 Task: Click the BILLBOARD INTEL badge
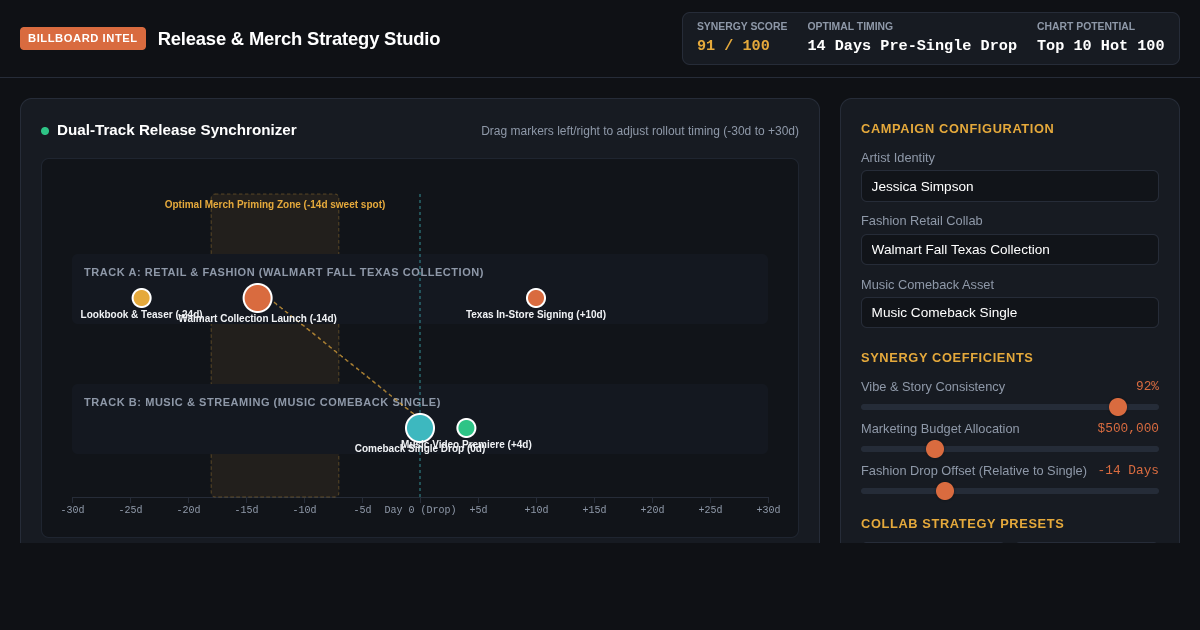tap(83, 38)
